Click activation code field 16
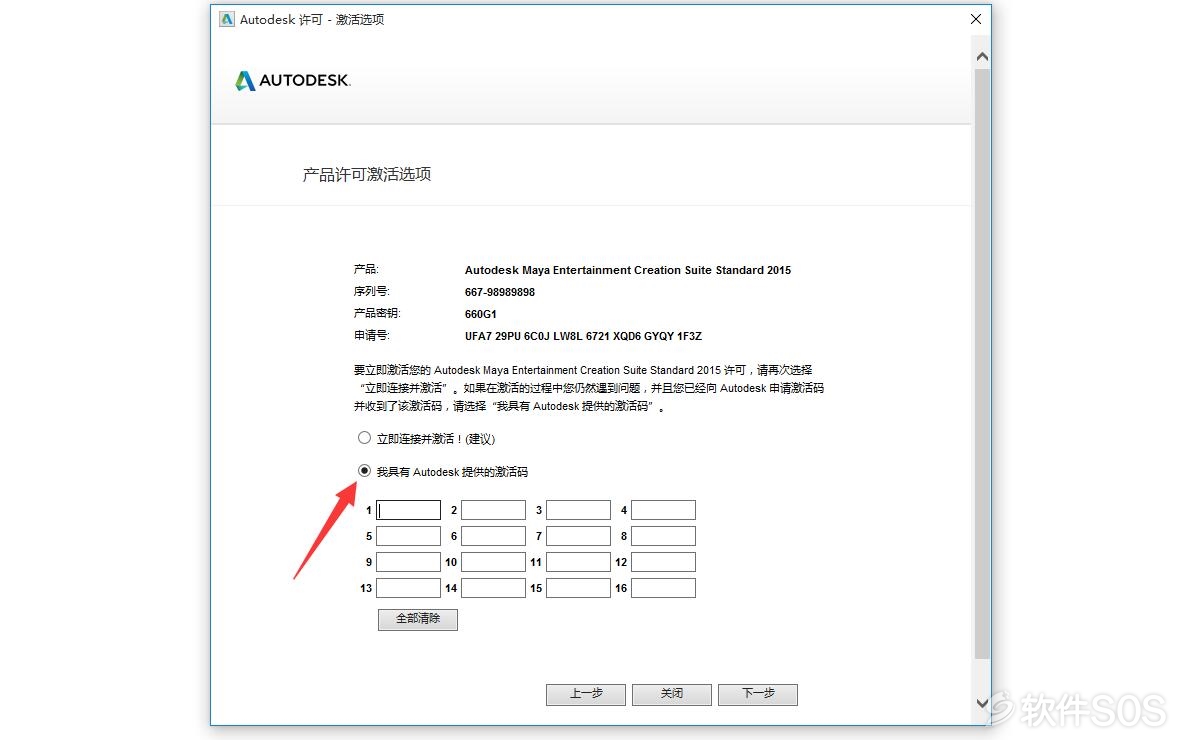 (663, 588)
